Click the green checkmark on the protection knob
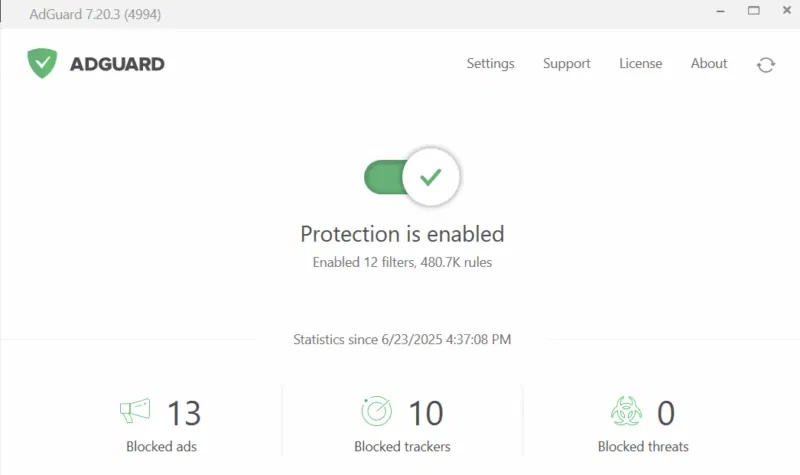Viewport: 800px width, 475px height. (431, 178)
